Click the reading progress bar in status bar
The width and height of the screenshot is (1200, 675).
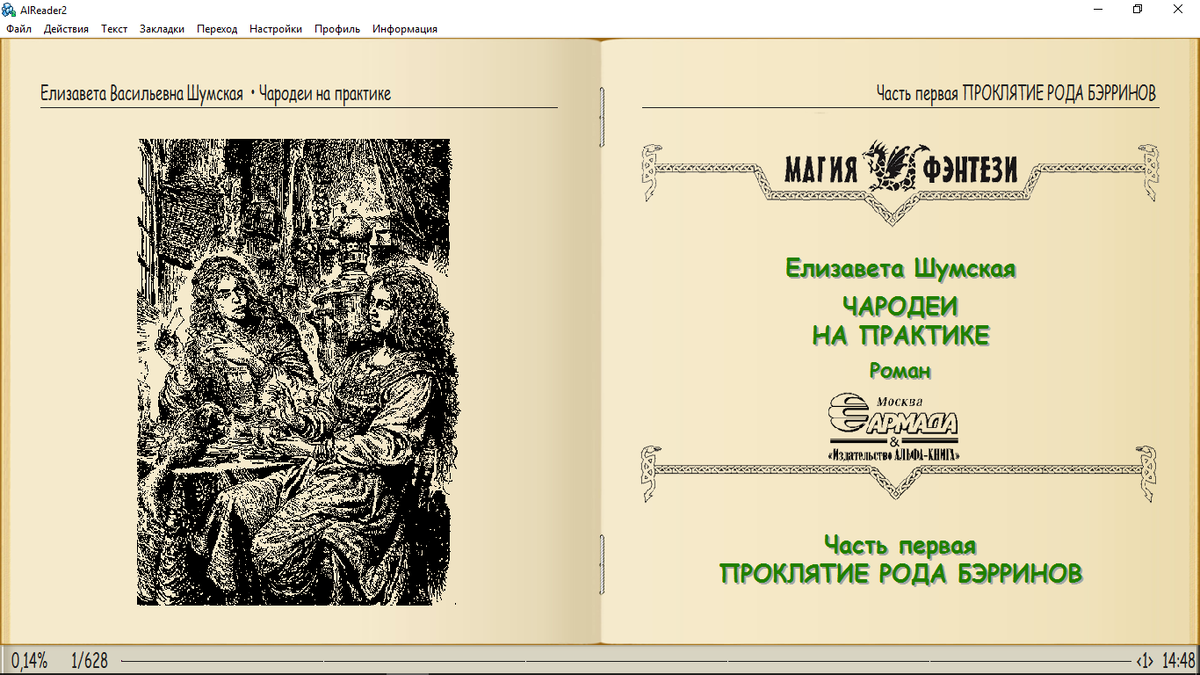(x=624, y=661)
